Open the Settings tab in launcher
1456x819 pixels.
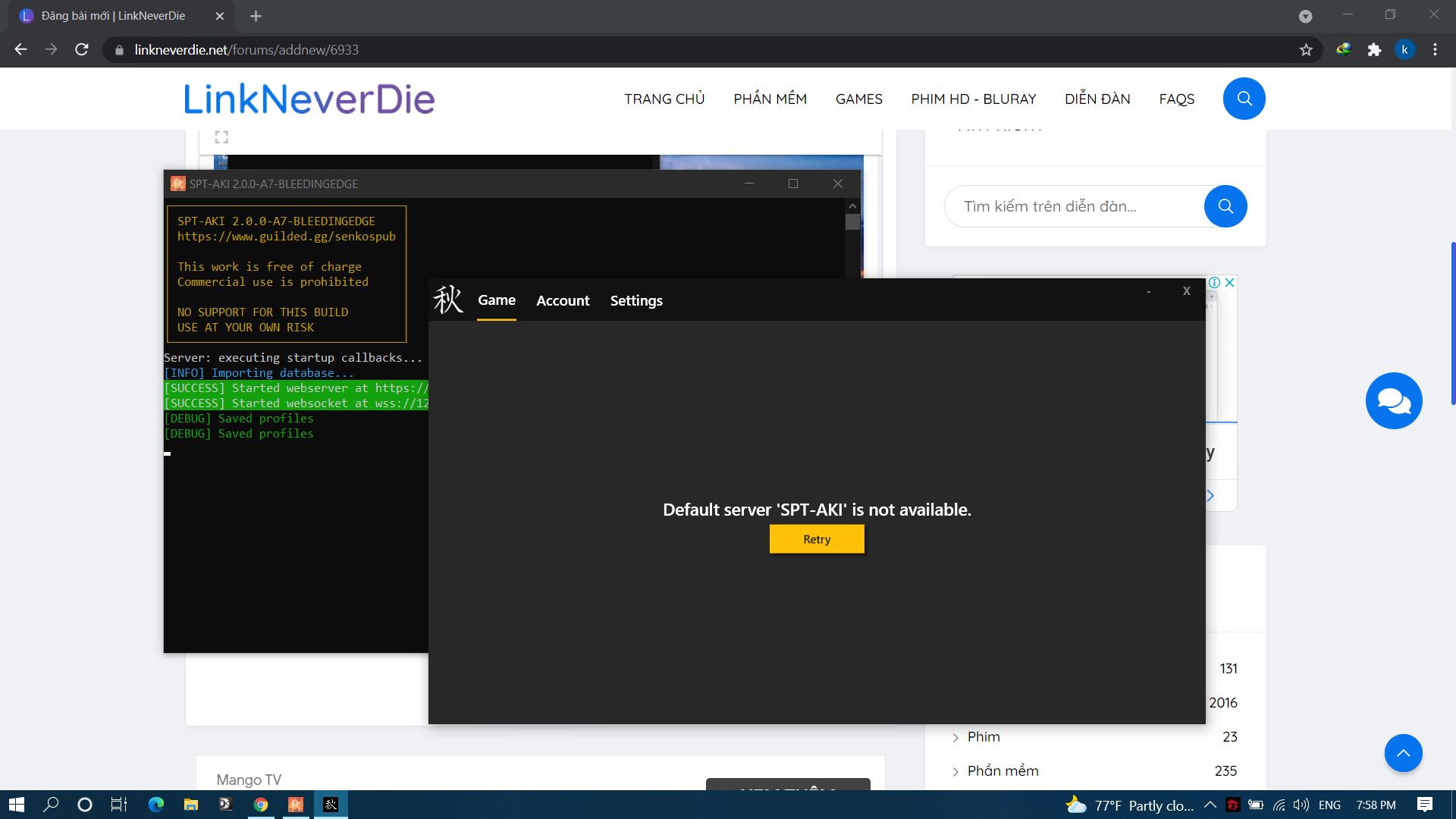pos(636,301)
